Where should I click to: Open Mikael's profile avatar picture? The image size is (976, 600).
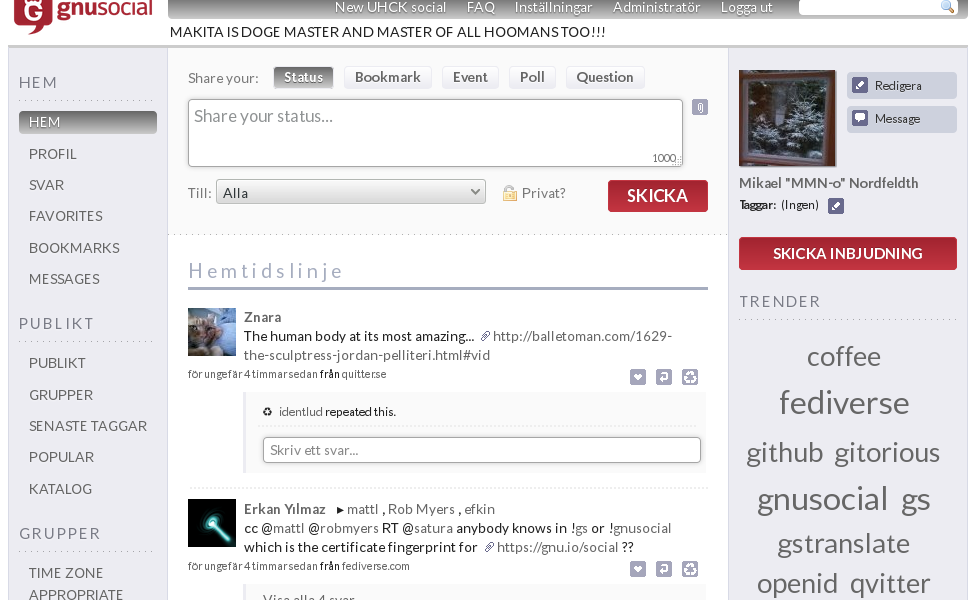(787, 118)
